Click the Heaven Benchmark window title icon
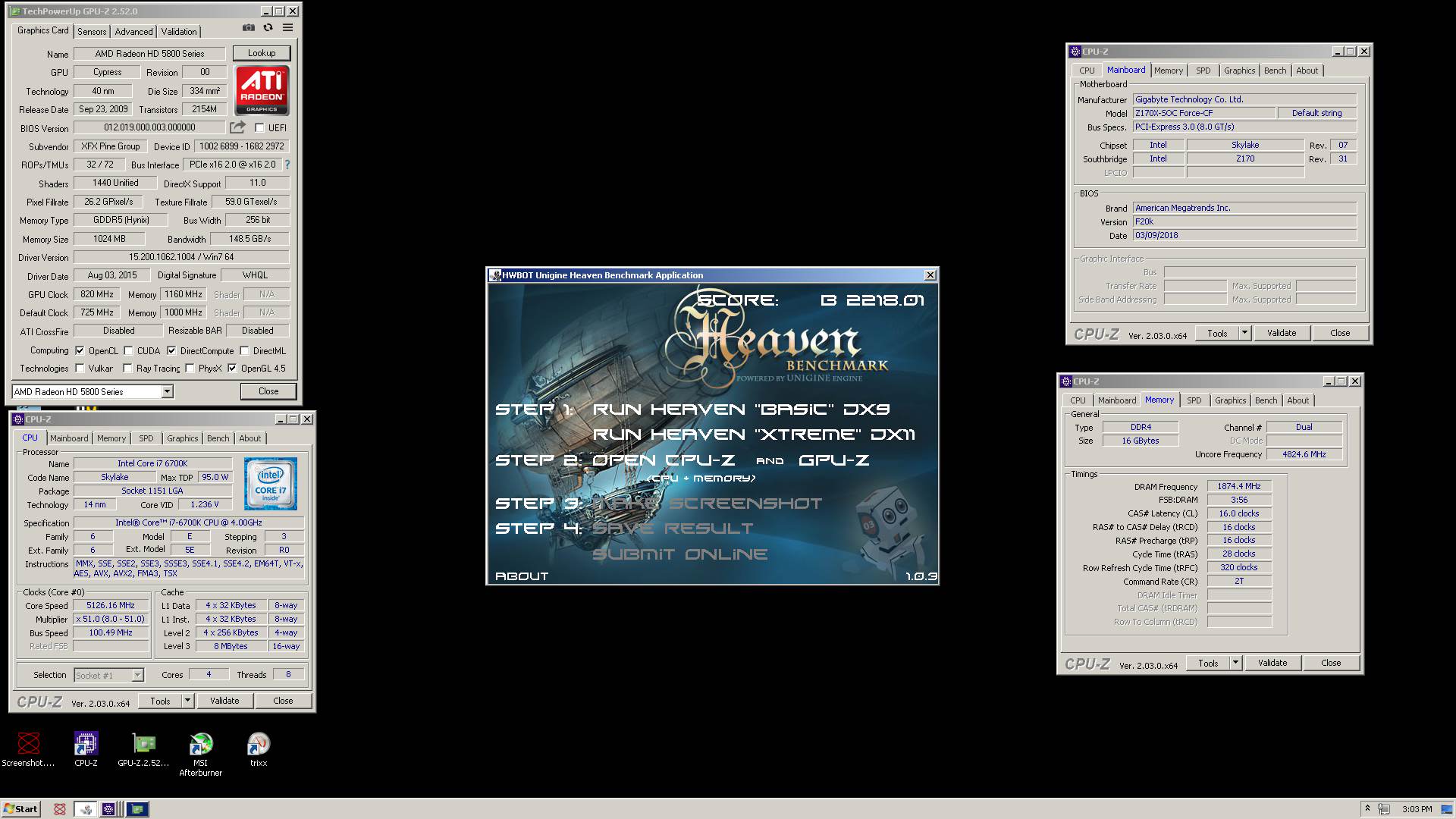The image size is (1456, 819). tap(495, 275)
